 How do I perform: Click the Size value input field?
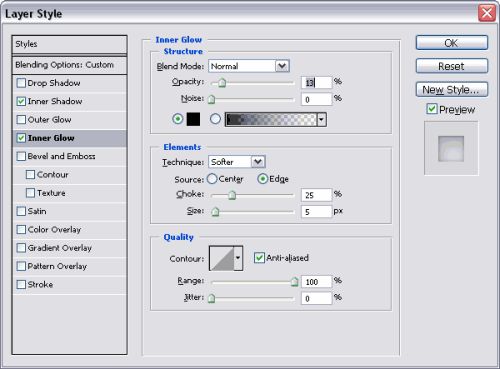[316, 212]
